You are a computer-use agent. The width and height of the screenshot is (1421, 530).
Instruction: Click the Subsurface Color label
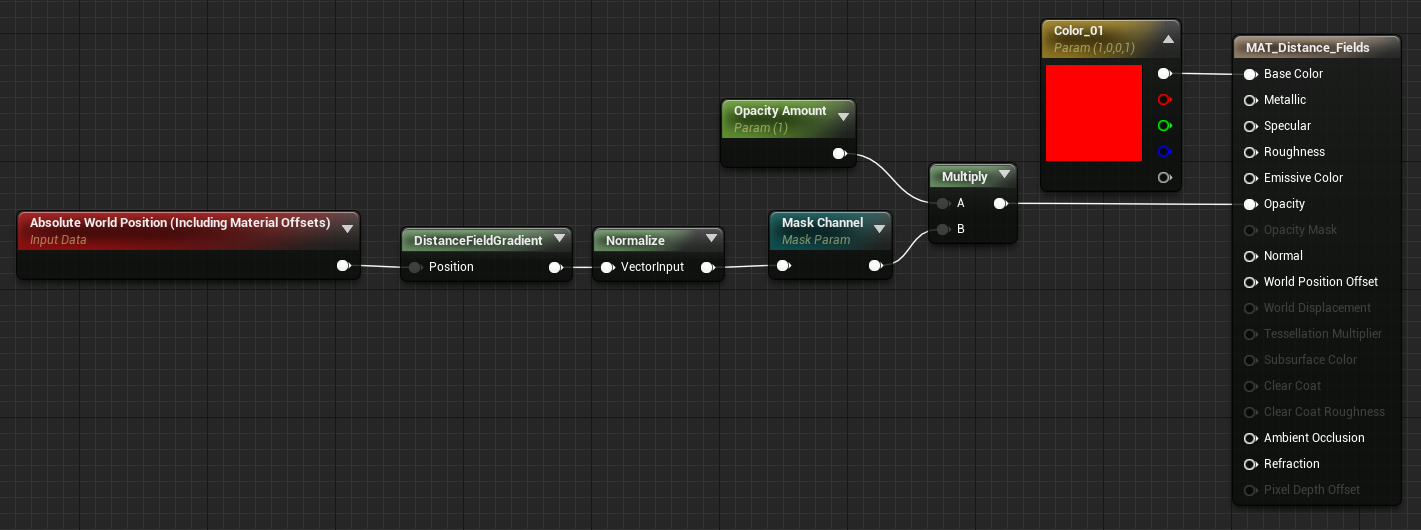coord(1311,360)
